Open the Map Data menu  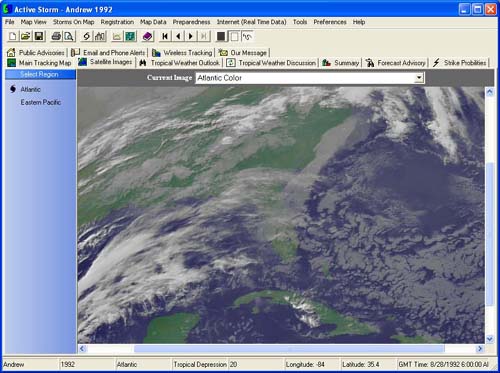[x=153, y=22]
